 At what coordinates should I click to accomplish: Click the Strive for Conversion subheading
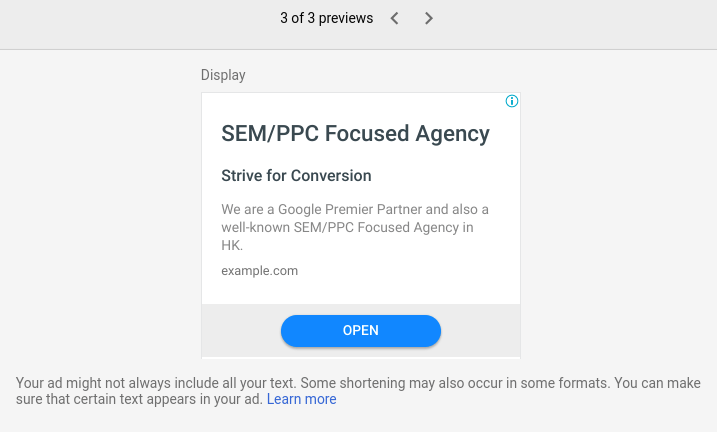coord(296,176)
